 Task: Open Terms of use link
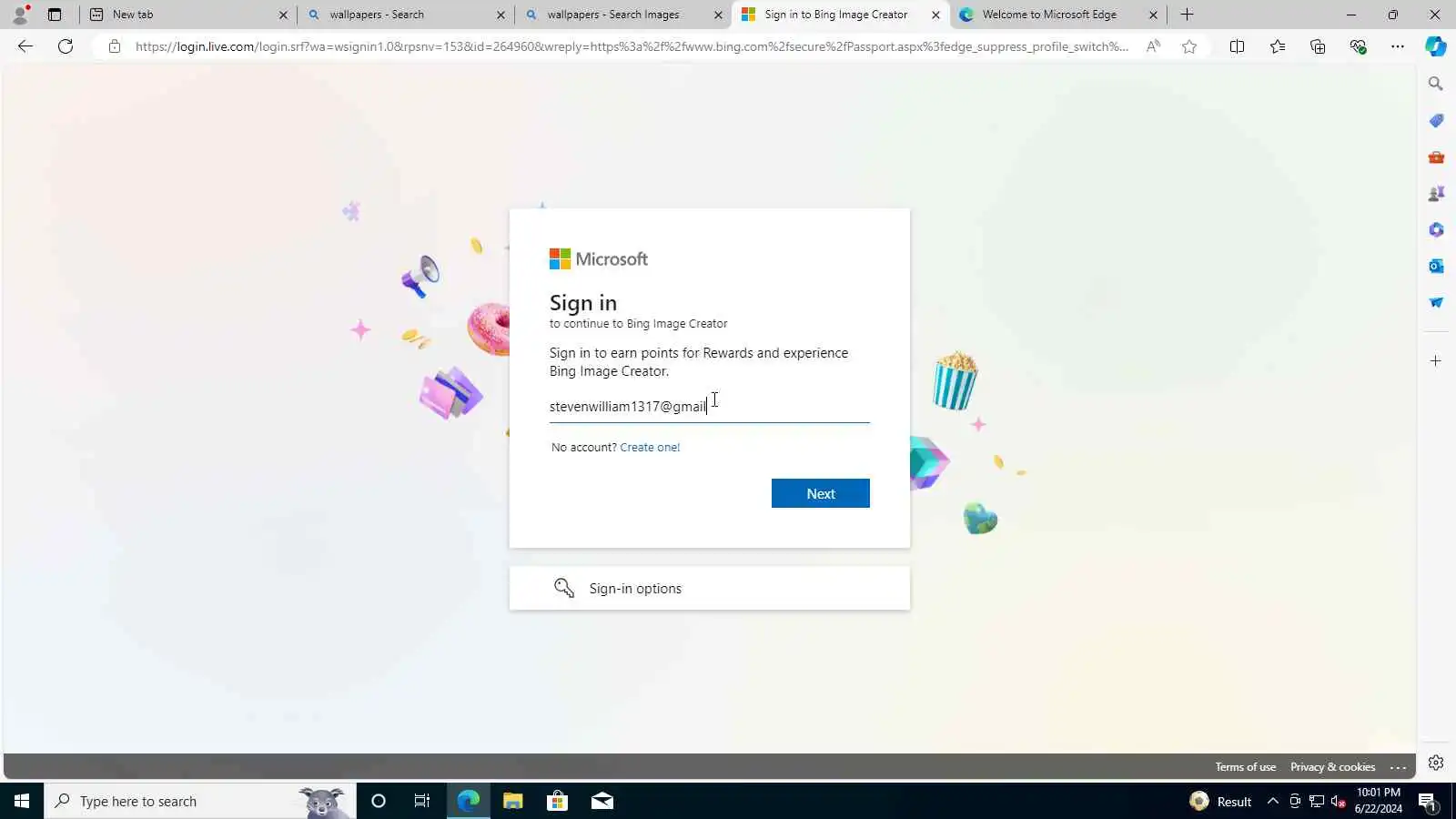[1245, 767]
